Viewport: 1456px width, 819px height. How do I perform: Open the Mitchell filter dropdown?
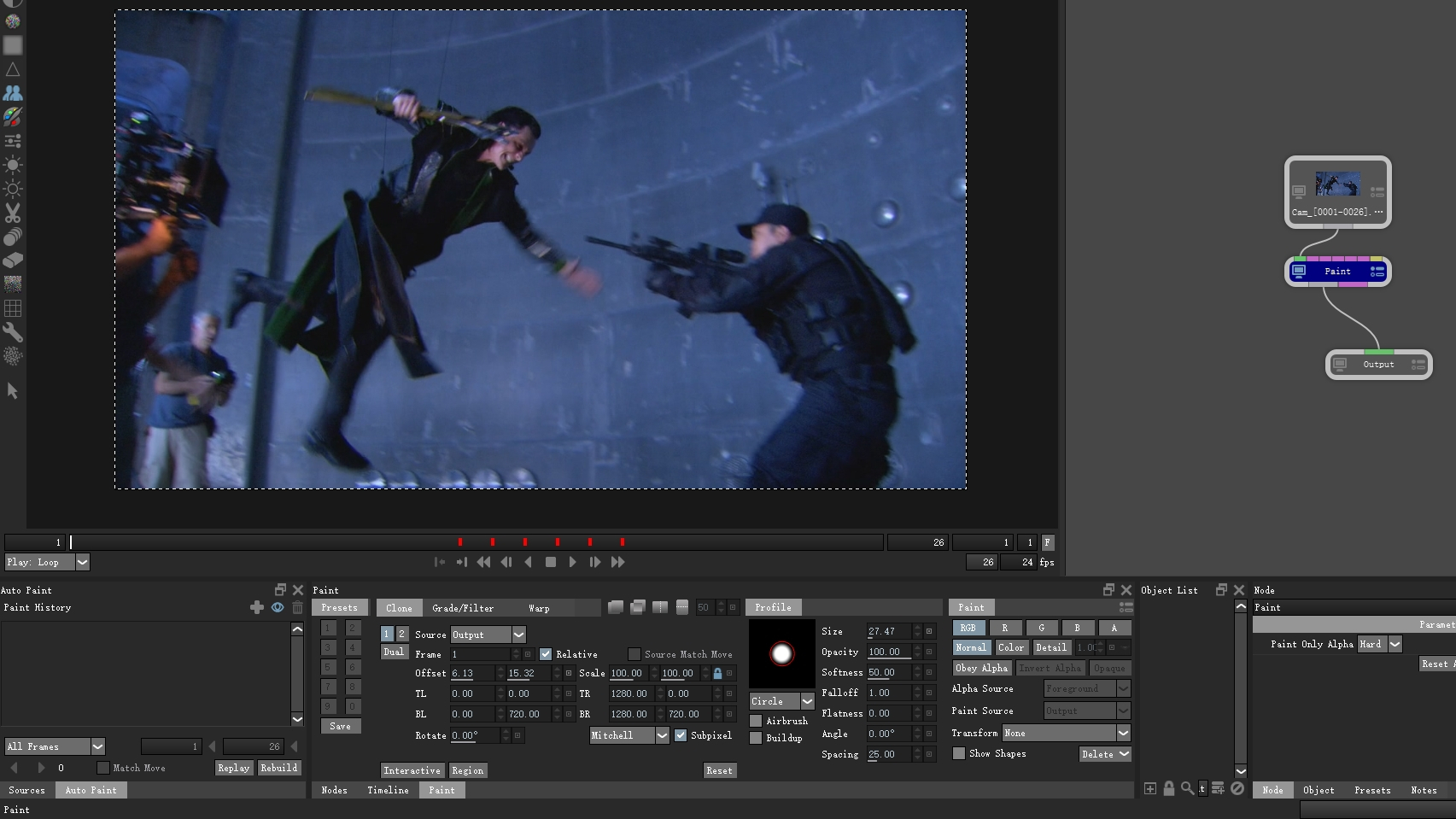tap(629, 735)
